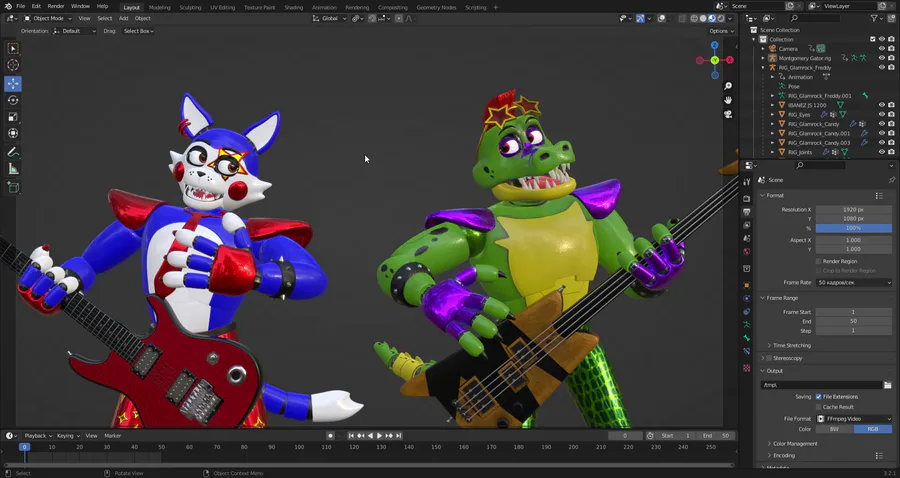The height and width of the screenshot is (478, 900).
Task: Open the outliner filter funnel icon
Action: [x=874, y=18]
